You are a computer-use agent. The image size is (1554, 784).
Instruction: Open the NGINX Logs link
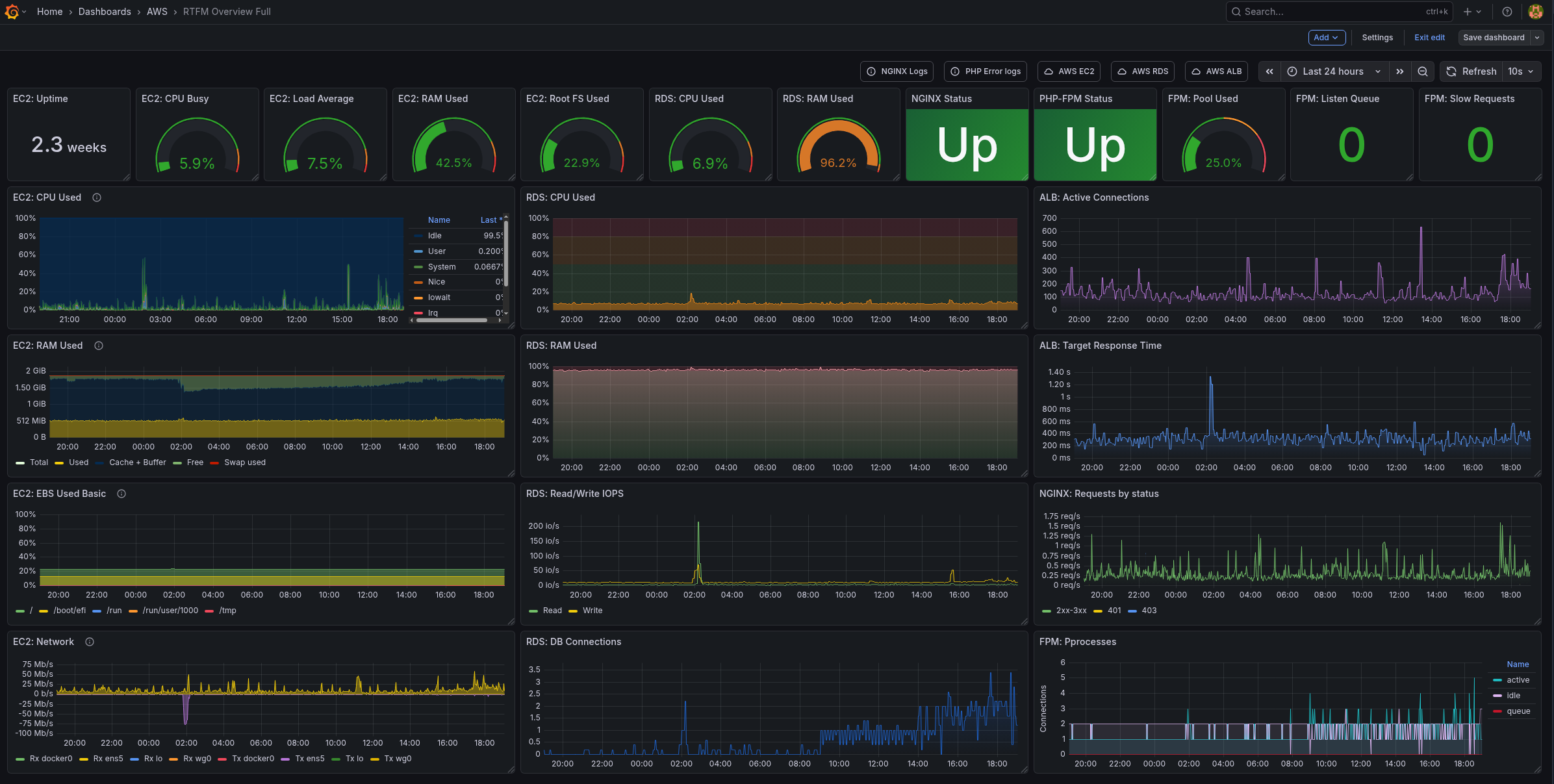tap(897, 71)
